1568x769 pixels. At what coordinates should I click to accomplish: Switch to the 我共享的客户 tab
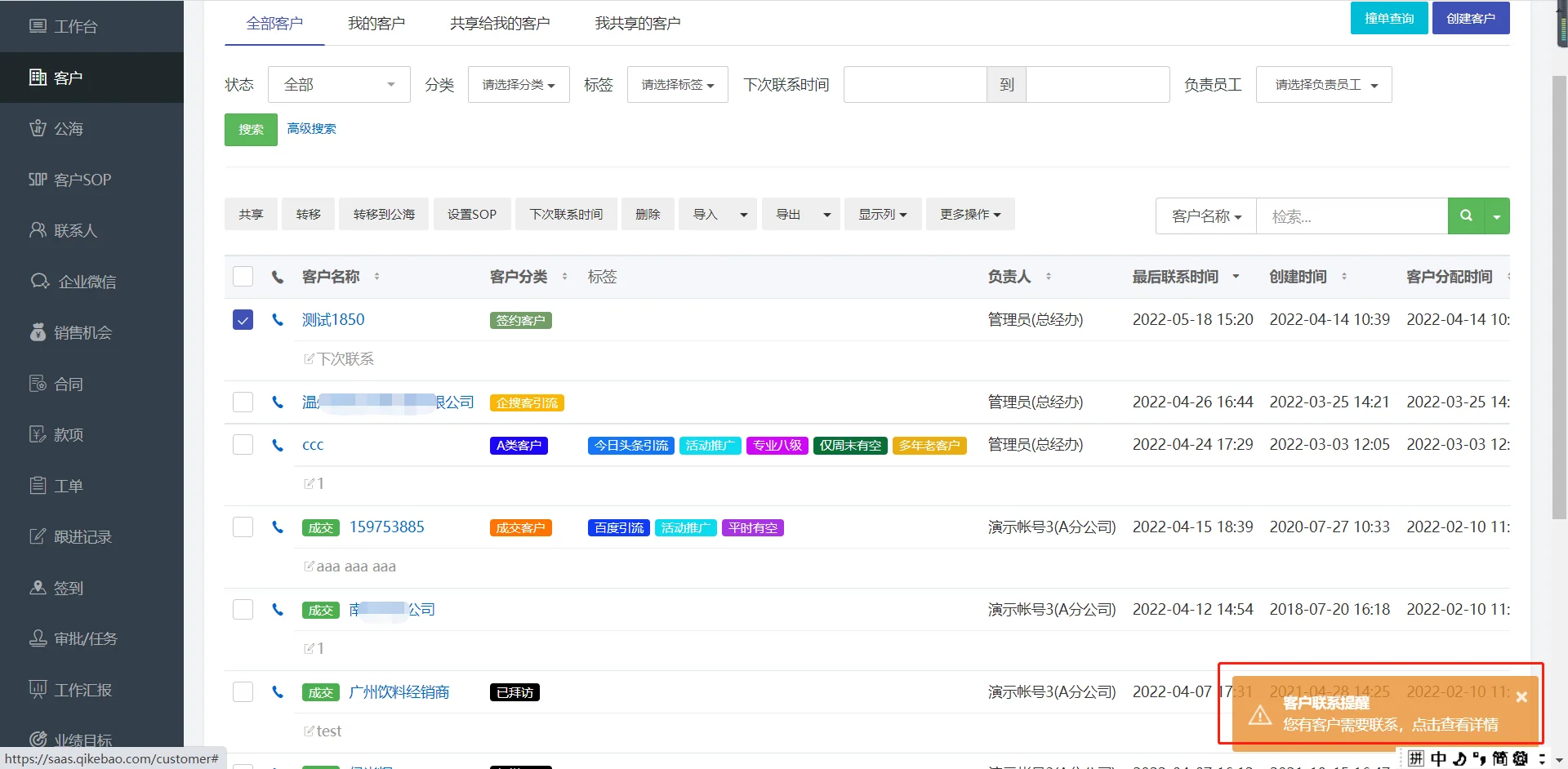[638, 23]
